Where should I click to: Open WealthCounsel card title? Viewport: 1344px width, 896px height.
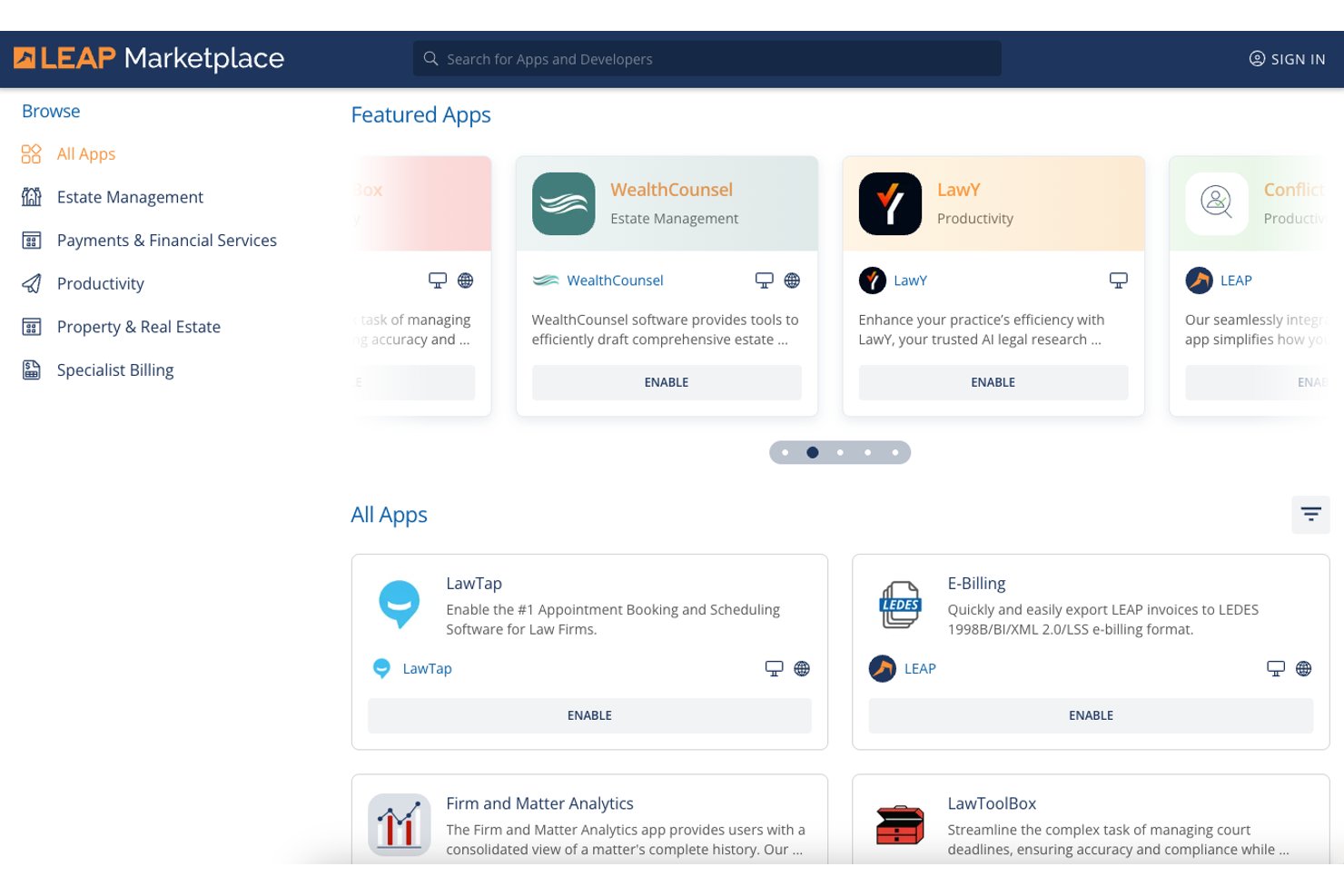point(671,190)
